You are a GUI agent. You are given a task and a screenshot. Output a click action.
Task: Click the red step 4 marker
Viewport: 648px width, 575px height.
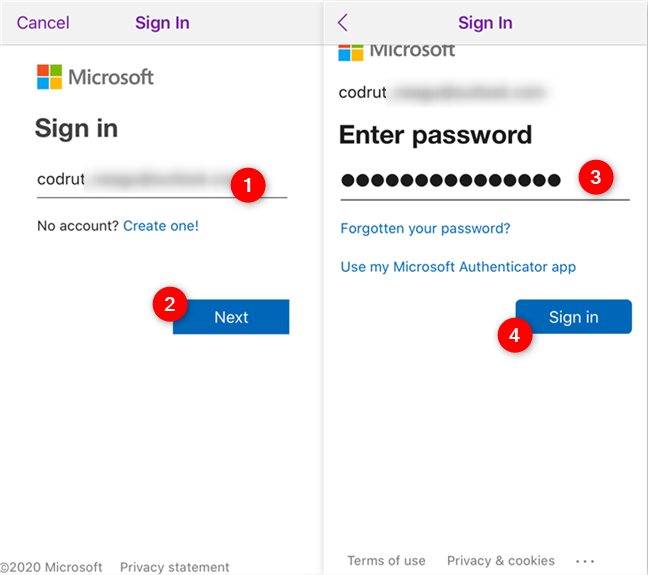click(x=515, y=335)
